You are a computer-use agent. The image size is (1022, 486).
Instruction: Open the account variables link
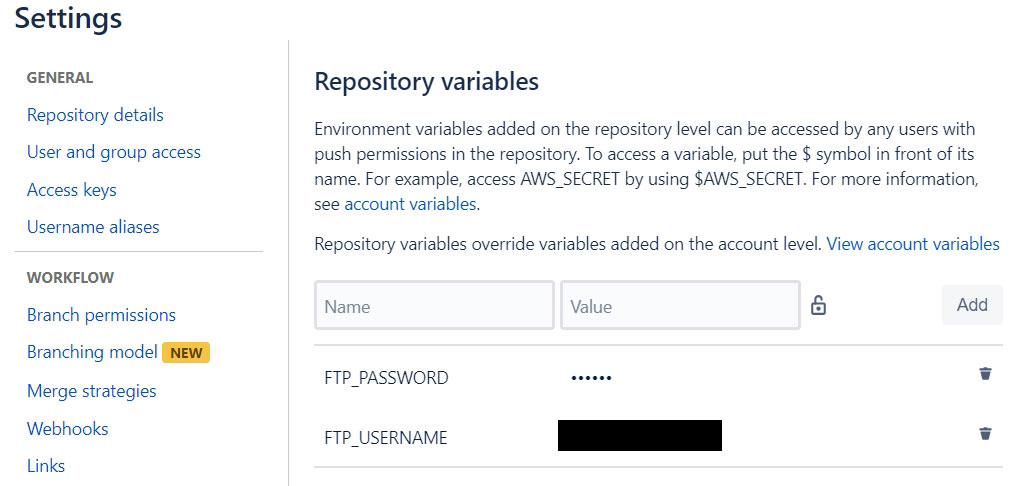click(x=410, y=204)
